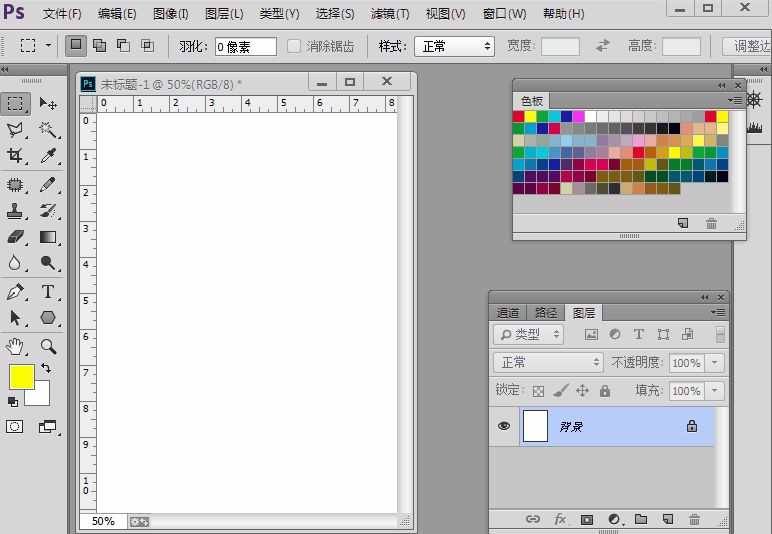
Task: Switch to the 路径 tab
Action: pyautogui.click(x=546, y=313)
